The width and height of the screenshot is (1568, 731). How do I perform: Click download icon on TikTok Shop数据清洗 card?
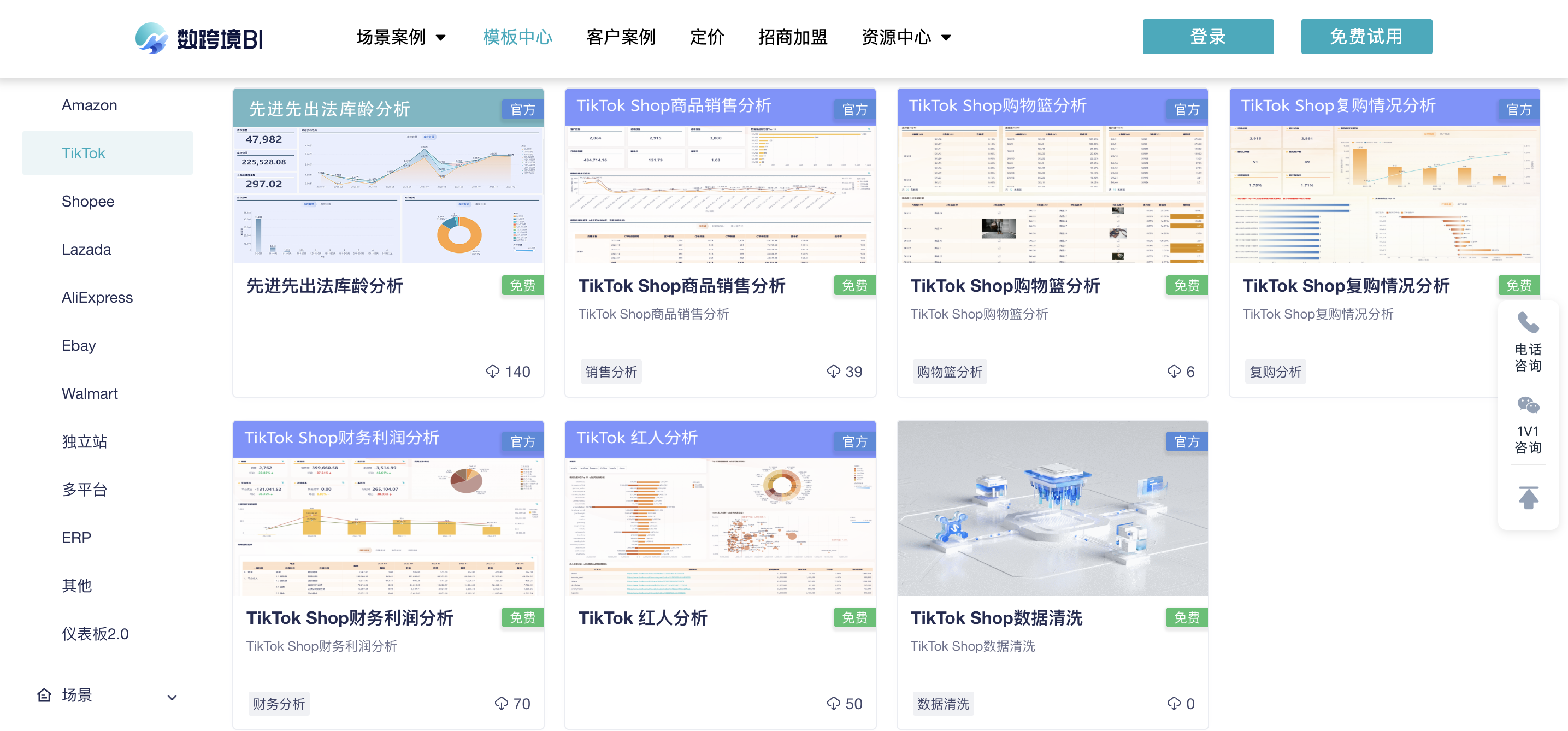[1173, 704]
